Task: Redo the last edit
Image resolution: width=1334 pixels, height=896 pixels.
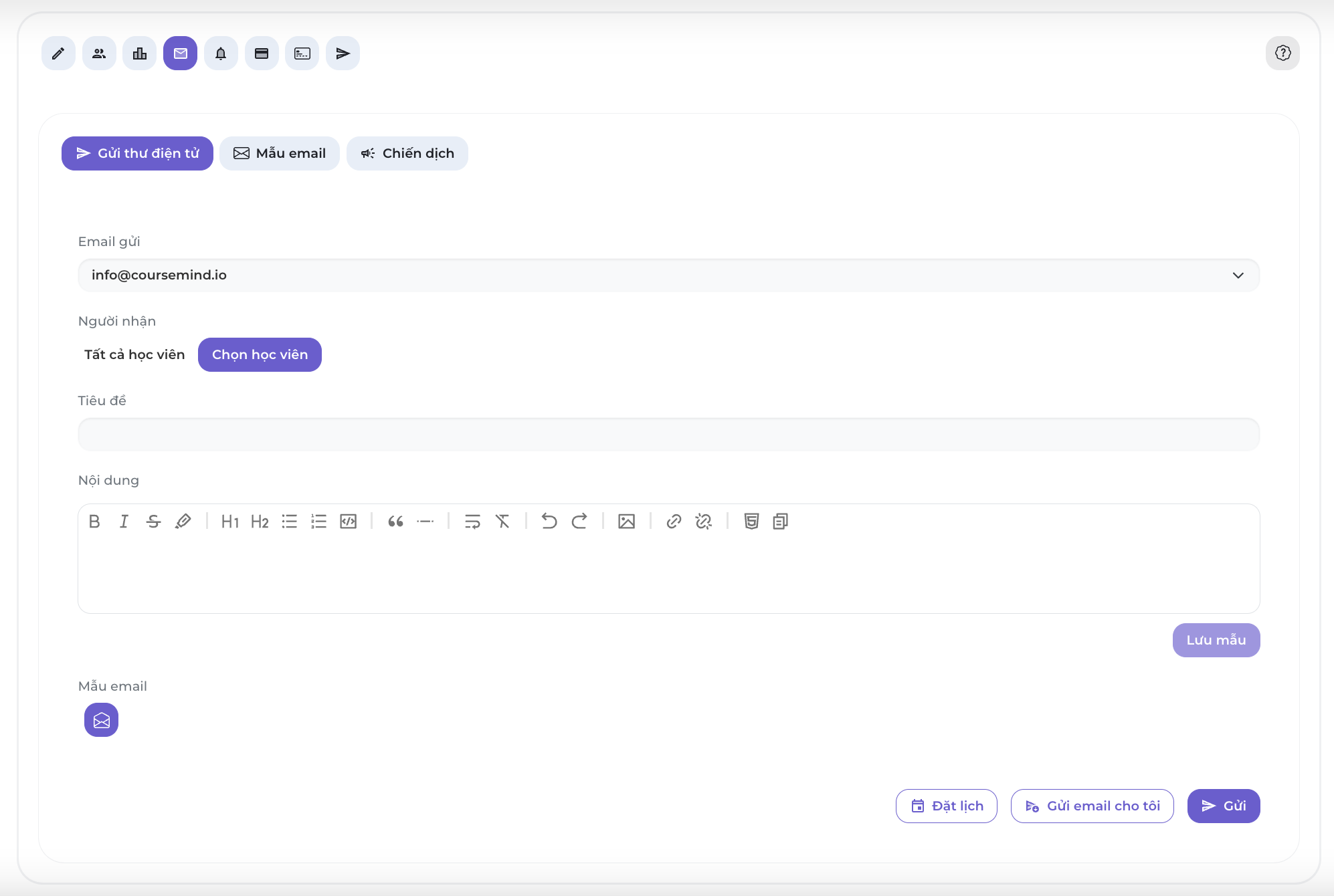Action: pos(579,522)
